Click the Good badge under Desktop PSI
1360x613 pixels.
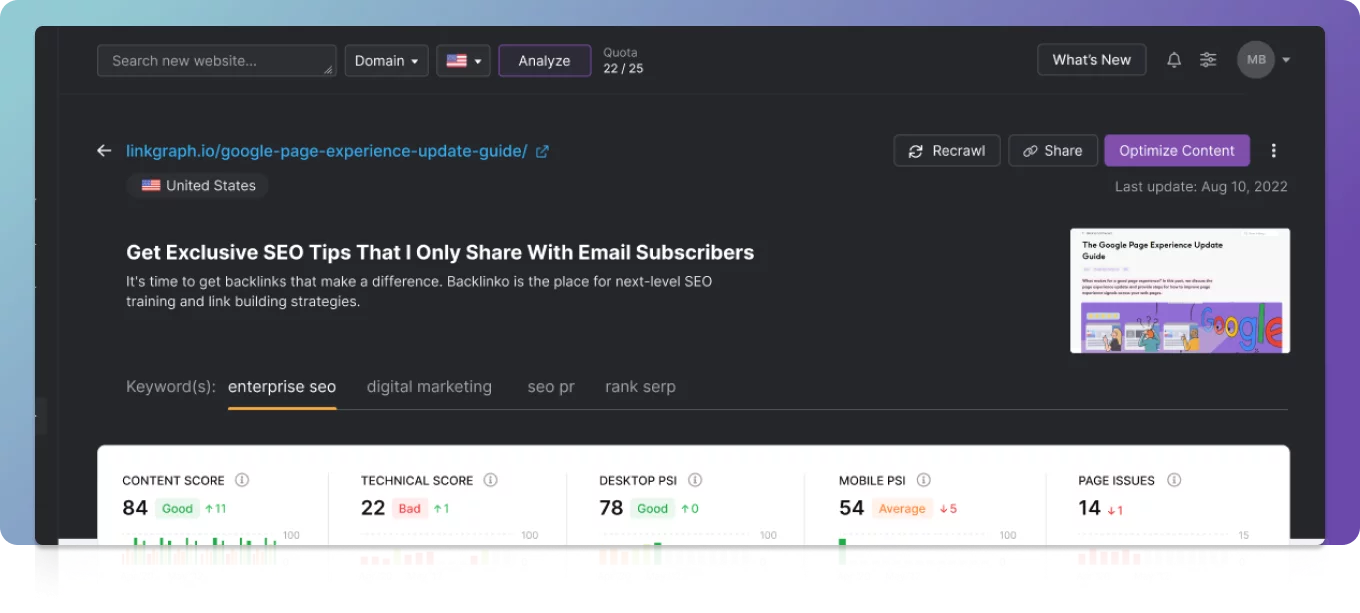[x=652, y=508]
